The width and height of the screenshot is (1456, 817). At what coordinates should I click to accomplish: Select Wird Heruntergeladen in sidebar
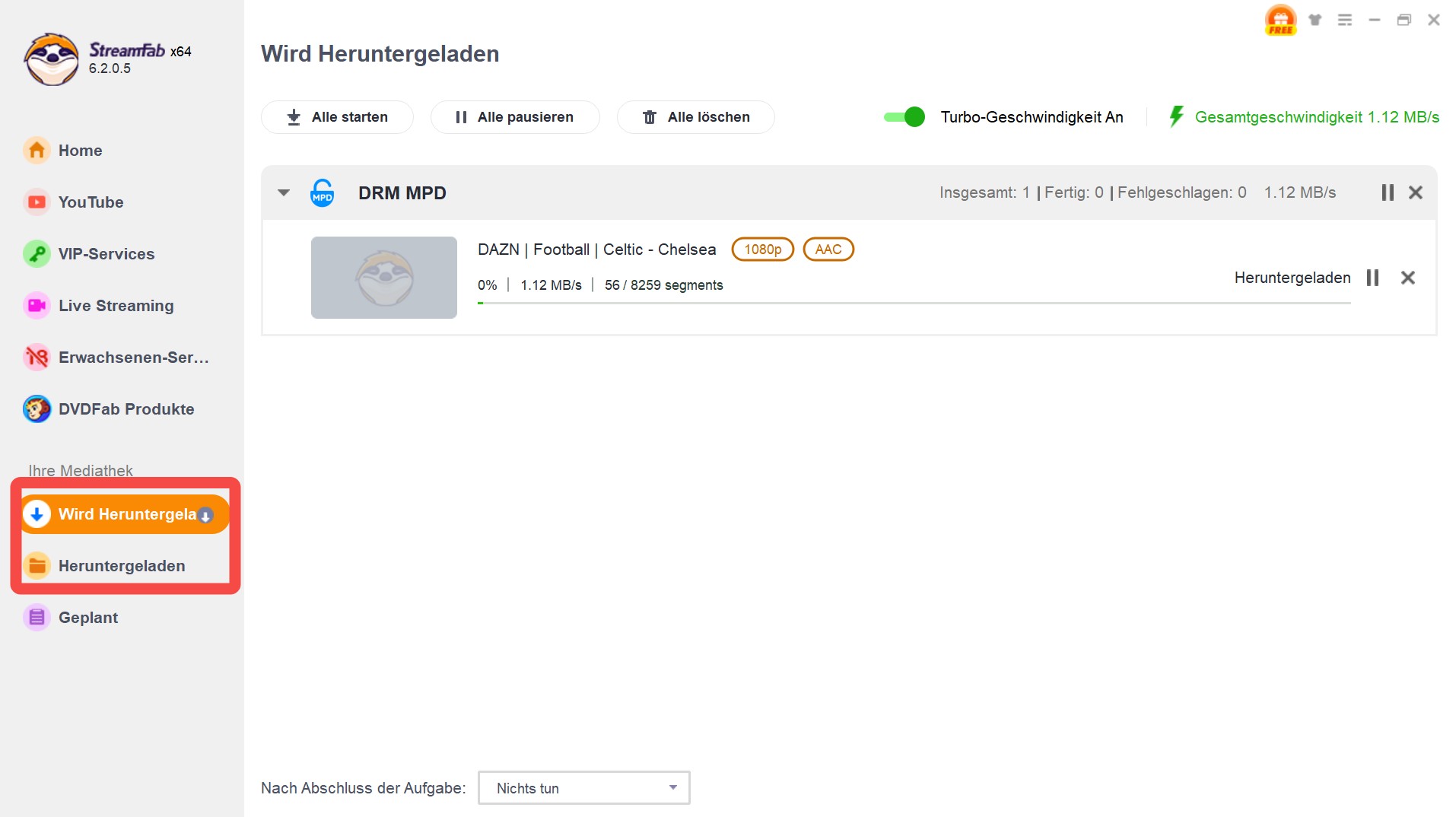click(126, 514)
